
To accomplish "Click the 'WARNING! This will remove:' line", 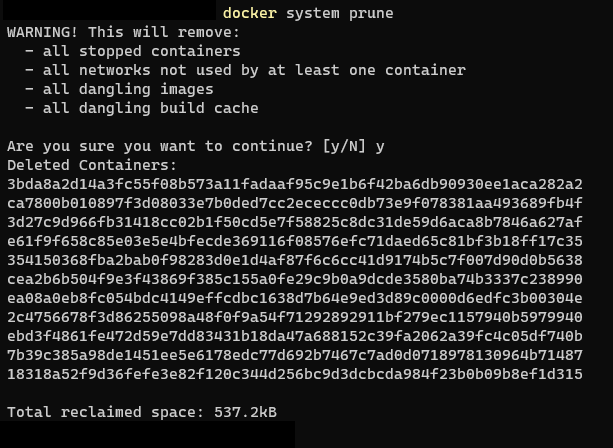I will coord(124,32).
